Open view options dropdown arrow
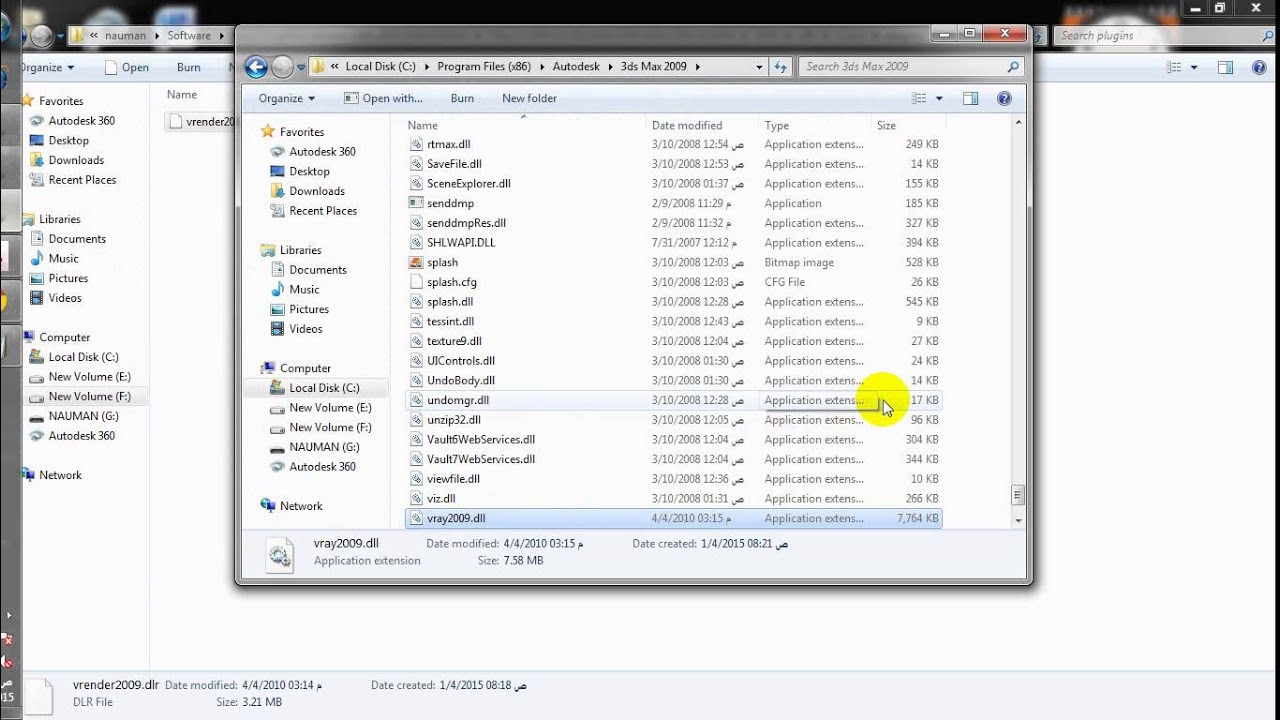This screenshot has height=720, width=1280. point(939,98)
